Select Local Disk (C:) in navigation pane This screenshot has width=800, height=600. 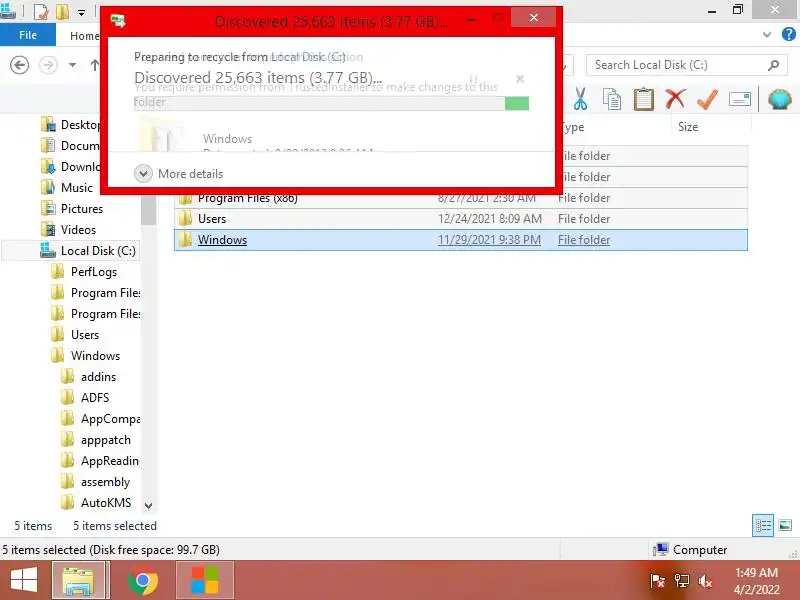coord(88,251)
